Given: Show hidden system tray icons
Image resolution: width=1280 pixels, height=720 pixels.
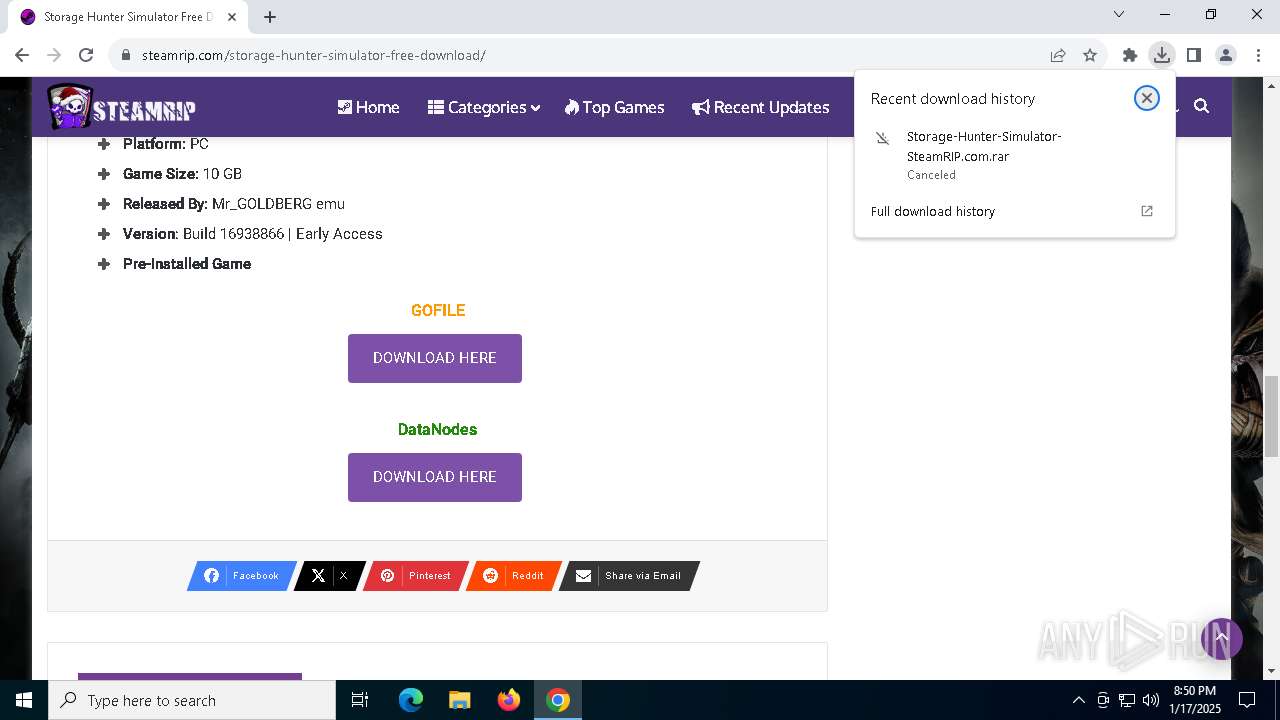Looking at the screenshot, I should tap(1078, 700).
